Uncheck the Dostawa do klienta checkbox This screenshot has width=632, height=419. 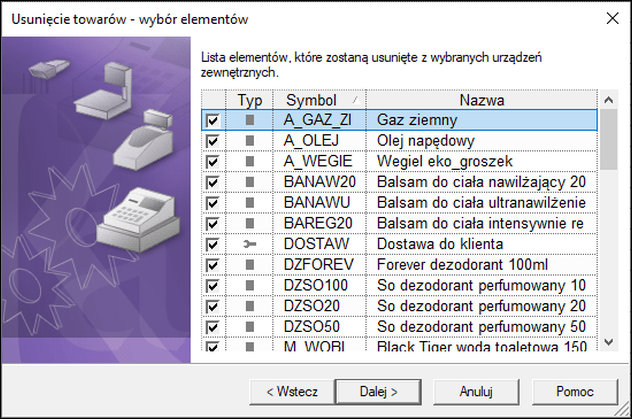(x=212, y=244)
